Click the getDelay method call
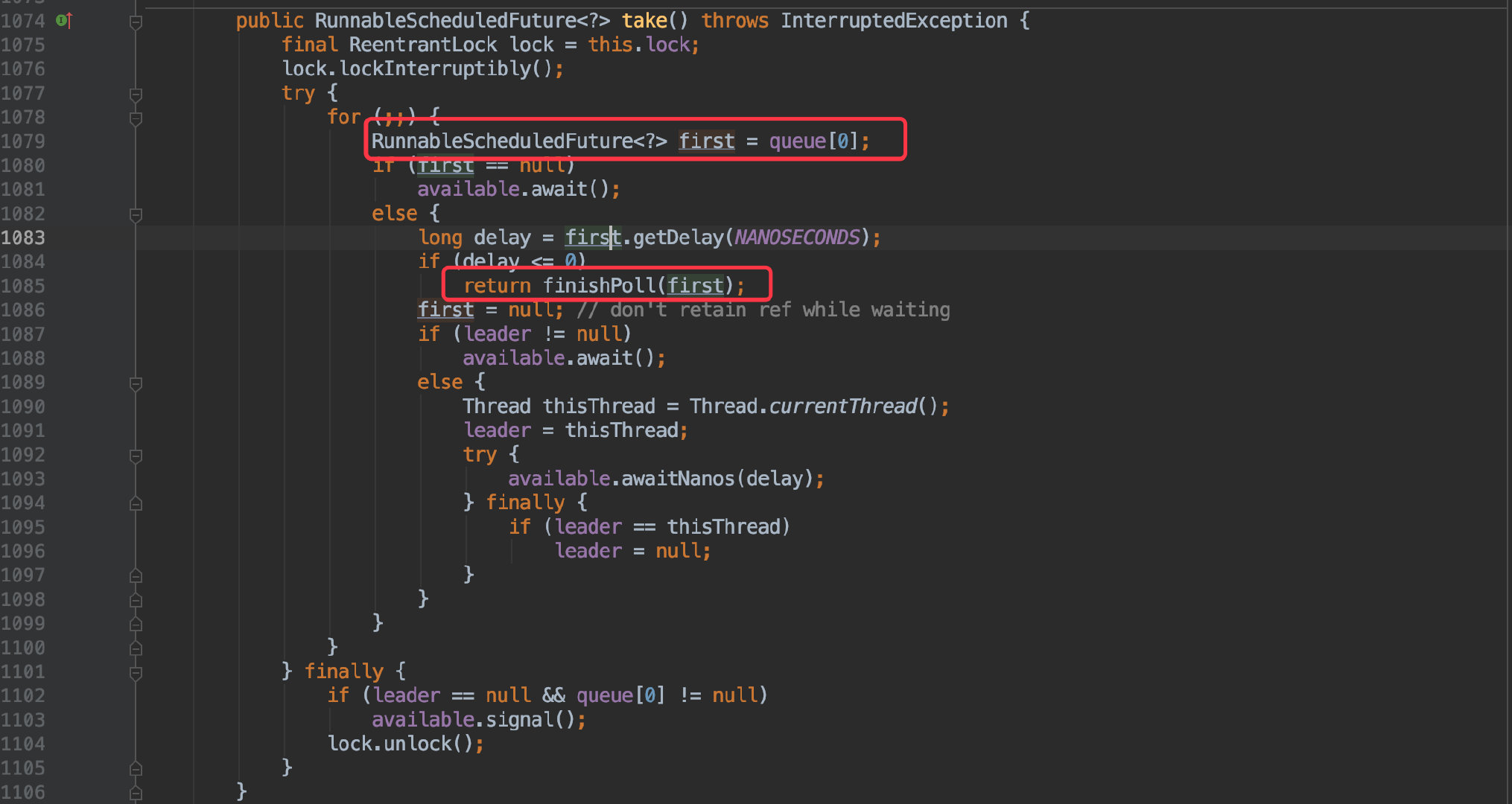This screenshot has width=1512, height=804. click(x=678, y=237)
